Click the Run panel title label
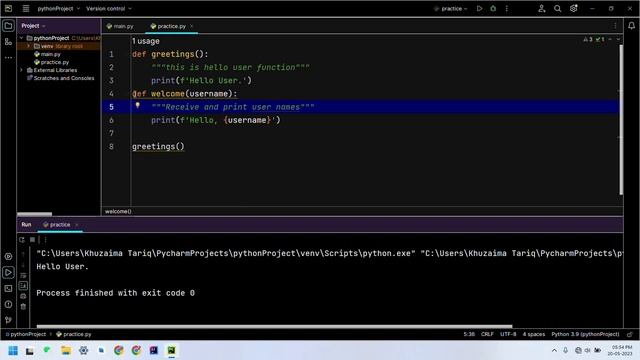Image resolution: width=640 pixels, height=360 pixels. (x=26, y=224)
